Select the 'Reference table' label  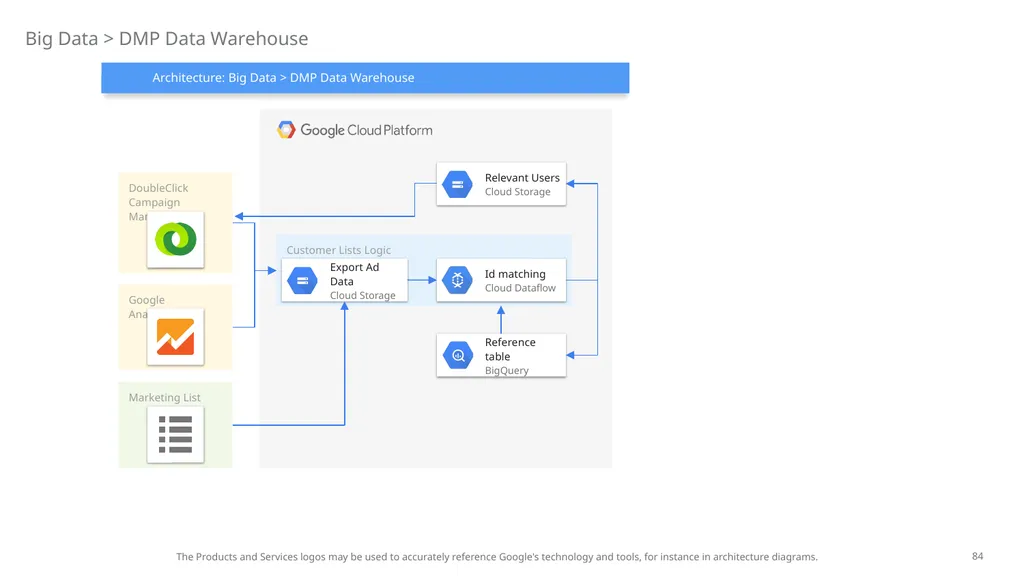[x=510, y=349]
